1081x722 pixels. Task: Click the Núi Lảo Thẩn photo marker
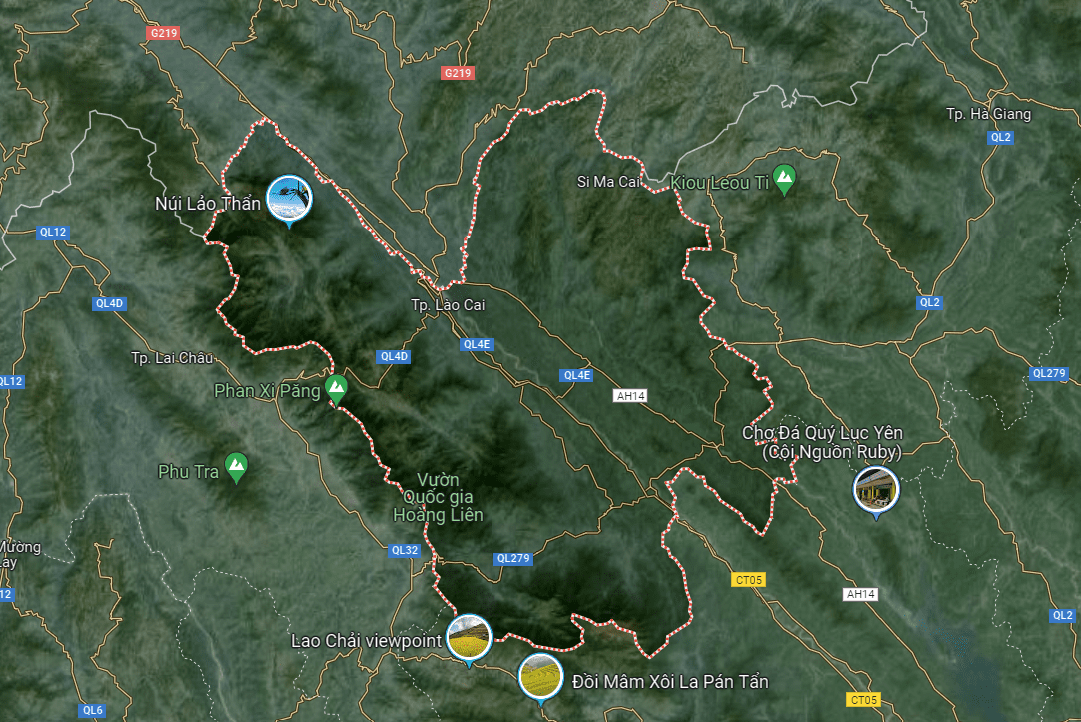(x=290, y=200)
